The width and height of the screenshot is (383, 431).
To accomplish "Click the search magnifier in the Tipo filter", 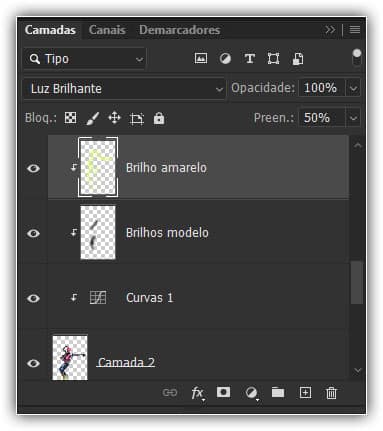I will (34, 59).
